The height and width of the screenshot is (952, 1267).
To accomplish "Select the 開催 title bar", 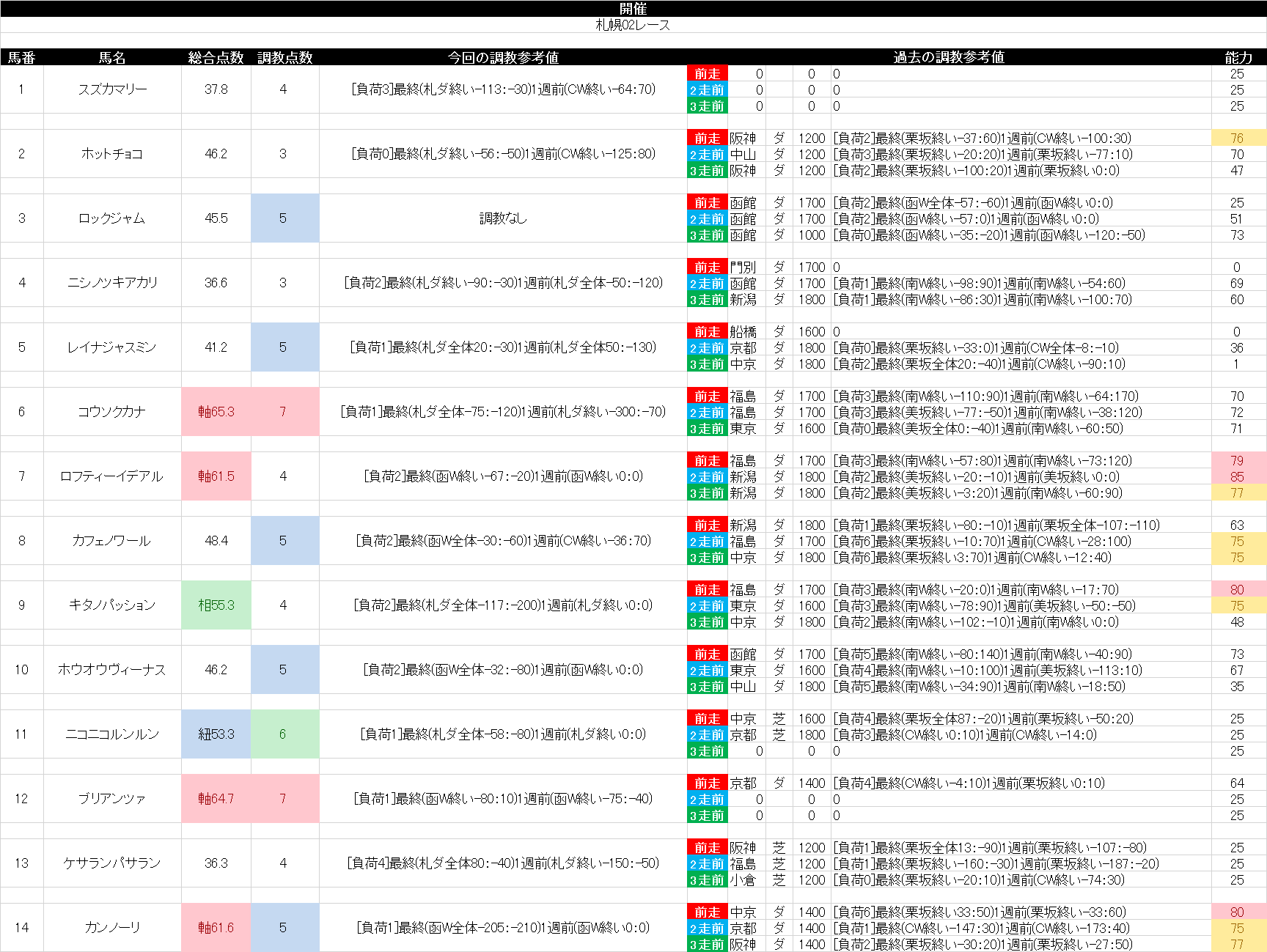I will coord(633,9).
